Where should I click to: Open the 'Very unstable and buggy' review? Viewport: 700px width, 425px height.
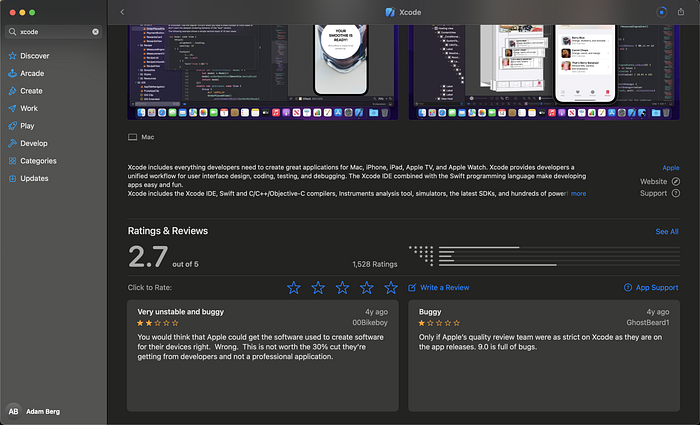[263, 356]
